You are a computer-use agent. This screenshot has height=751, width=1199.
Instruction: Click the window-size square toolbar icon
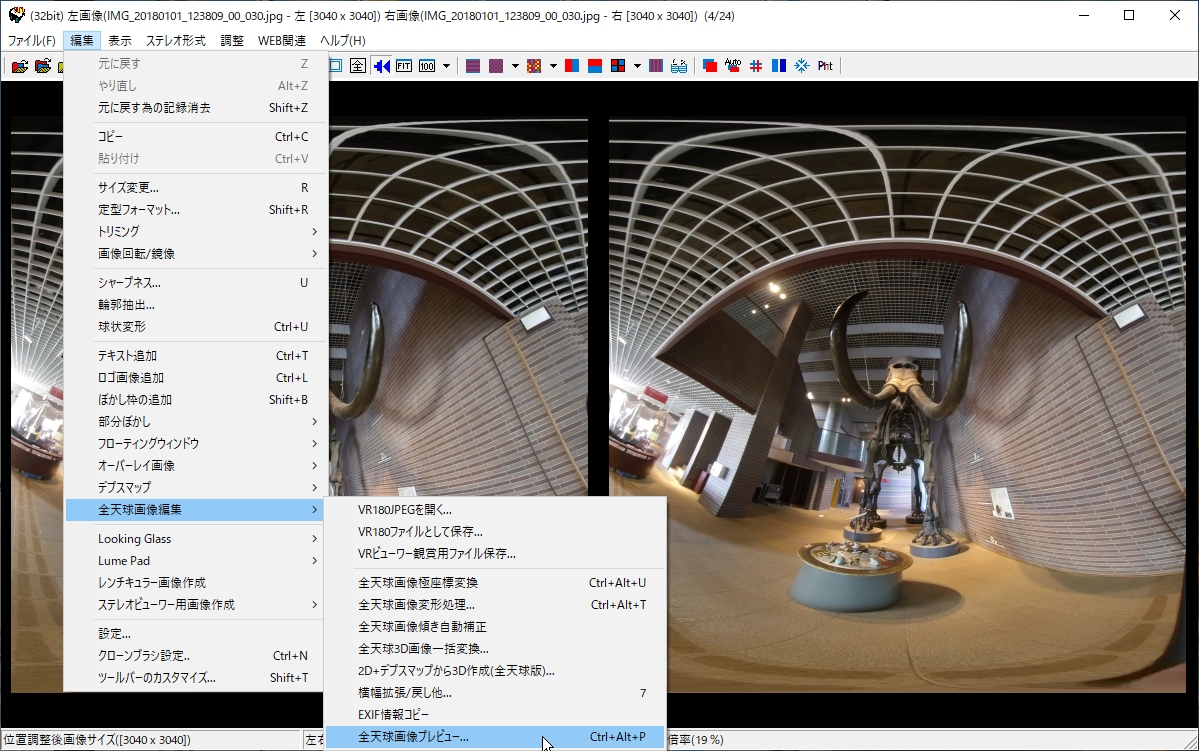coord(336,66)
